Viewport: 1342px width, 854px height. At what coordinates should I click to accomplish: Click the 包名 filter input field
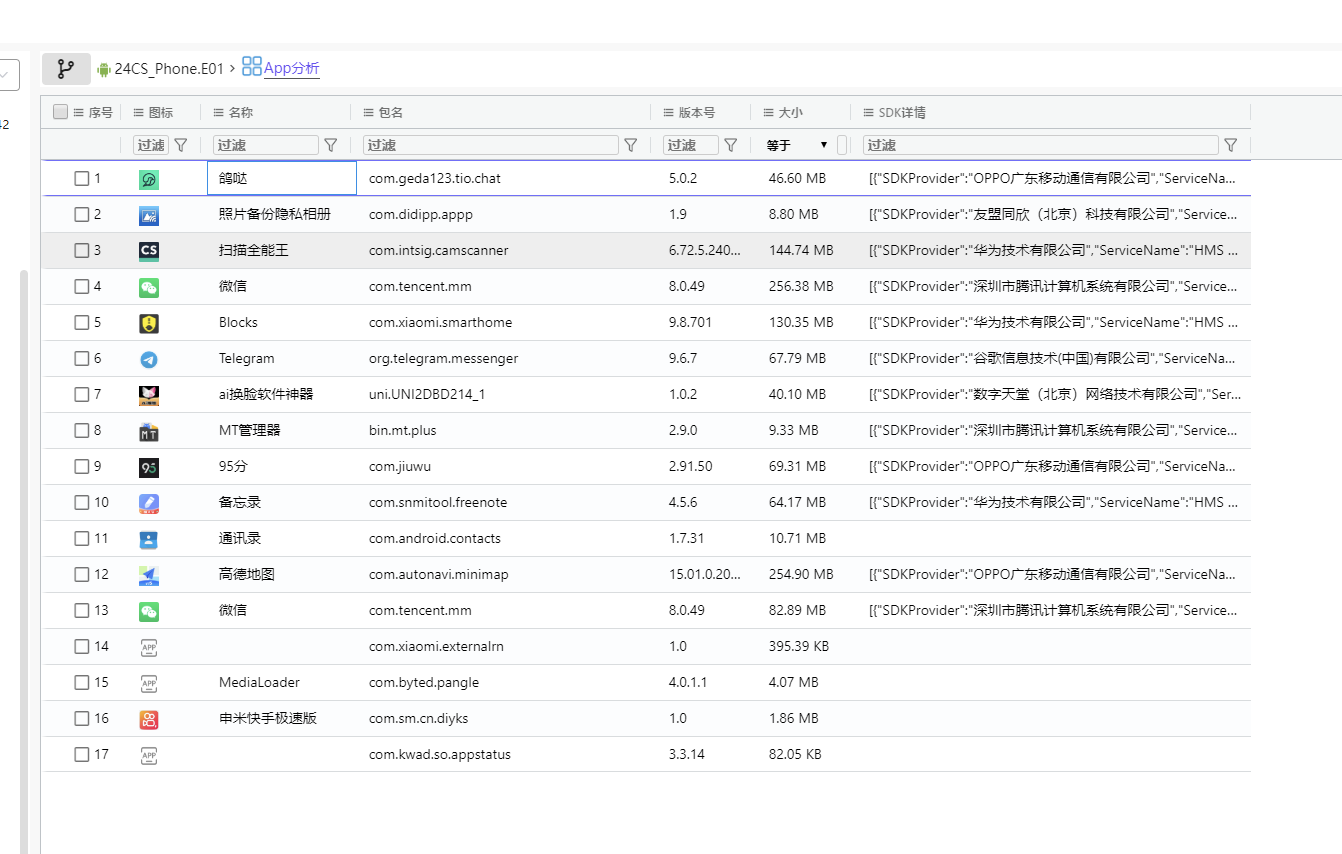click(491, 145)
